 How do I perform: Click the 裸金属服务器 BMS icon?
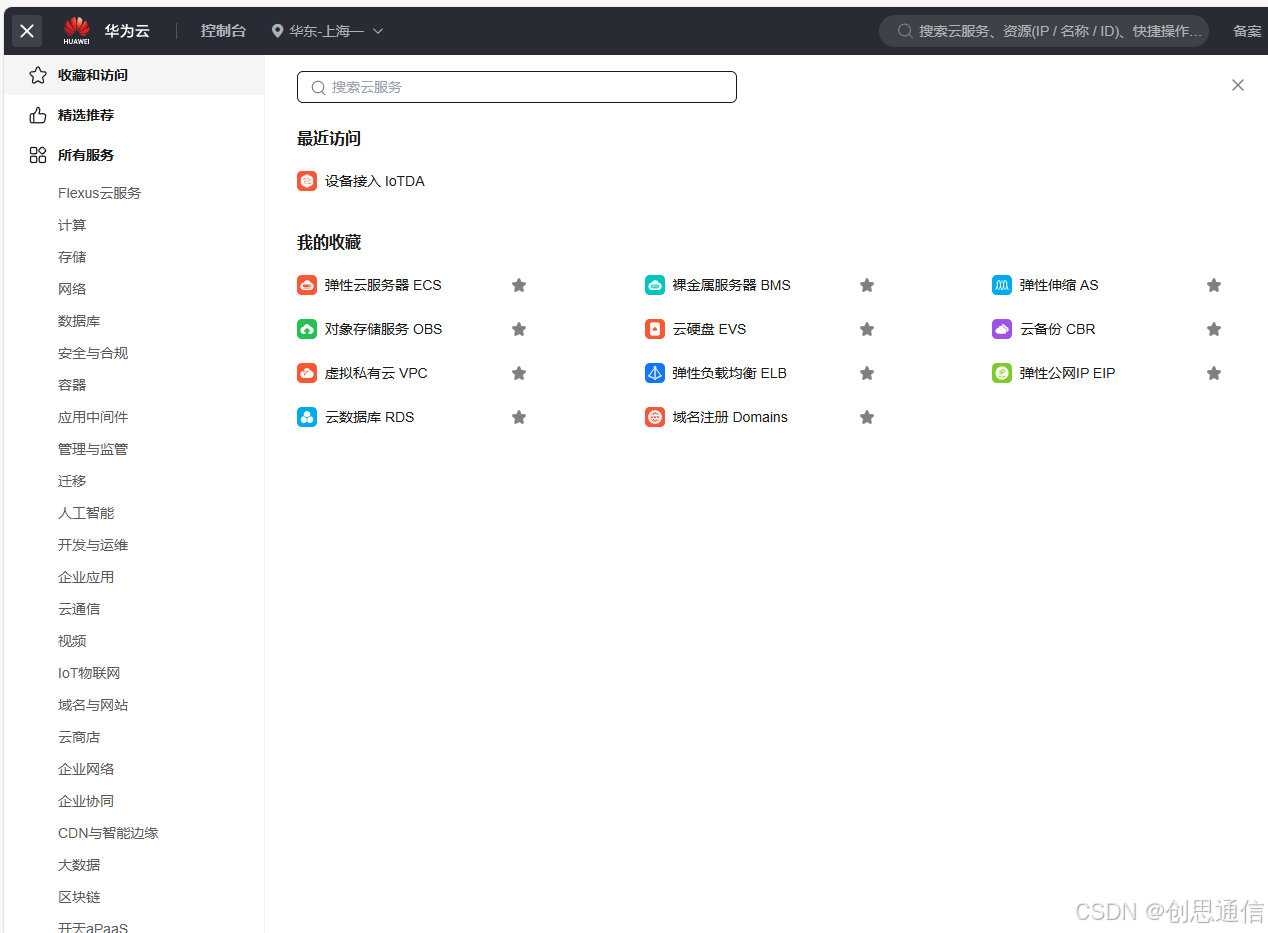click(x=655, y=285)
